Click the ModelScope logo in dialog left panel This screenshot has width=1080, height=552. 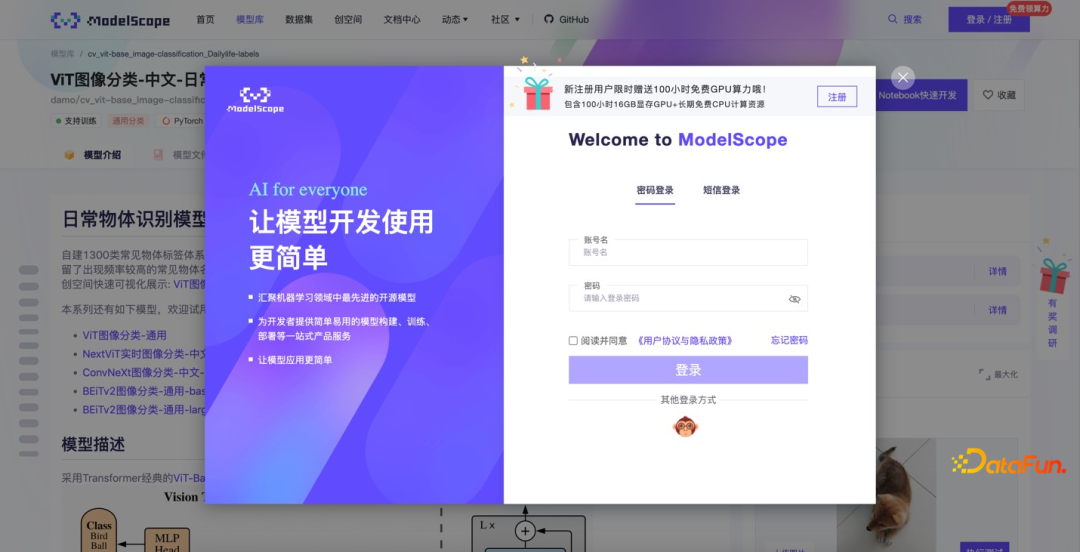click(255, 100)
